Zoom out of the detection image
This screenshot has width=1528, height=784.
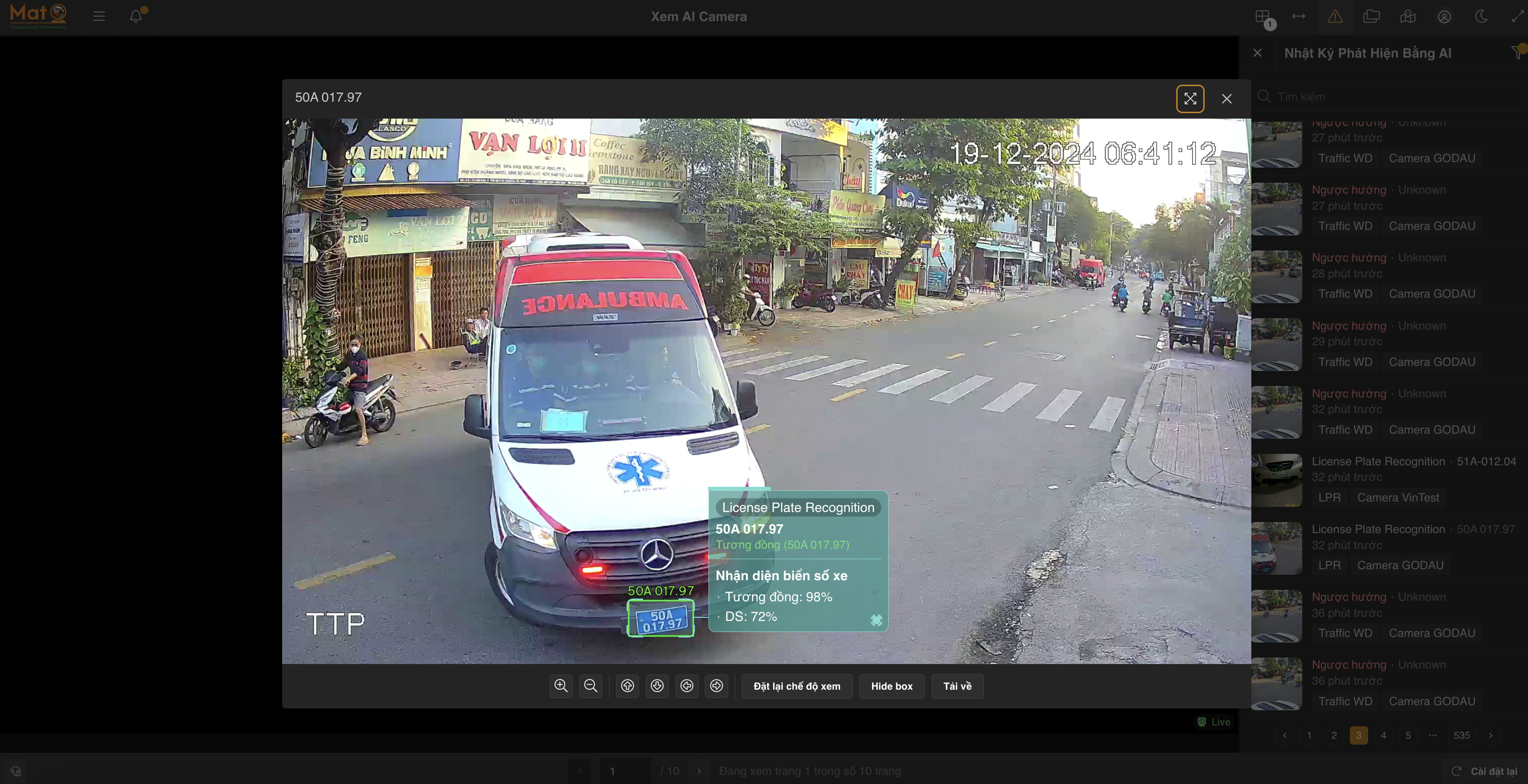591,686
